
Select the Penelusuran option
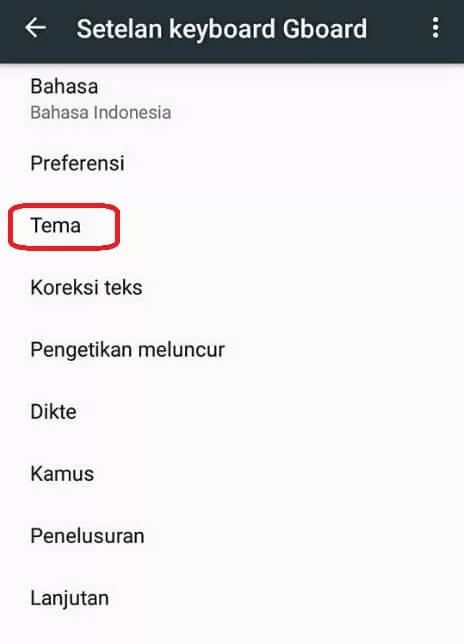point(232,536)
